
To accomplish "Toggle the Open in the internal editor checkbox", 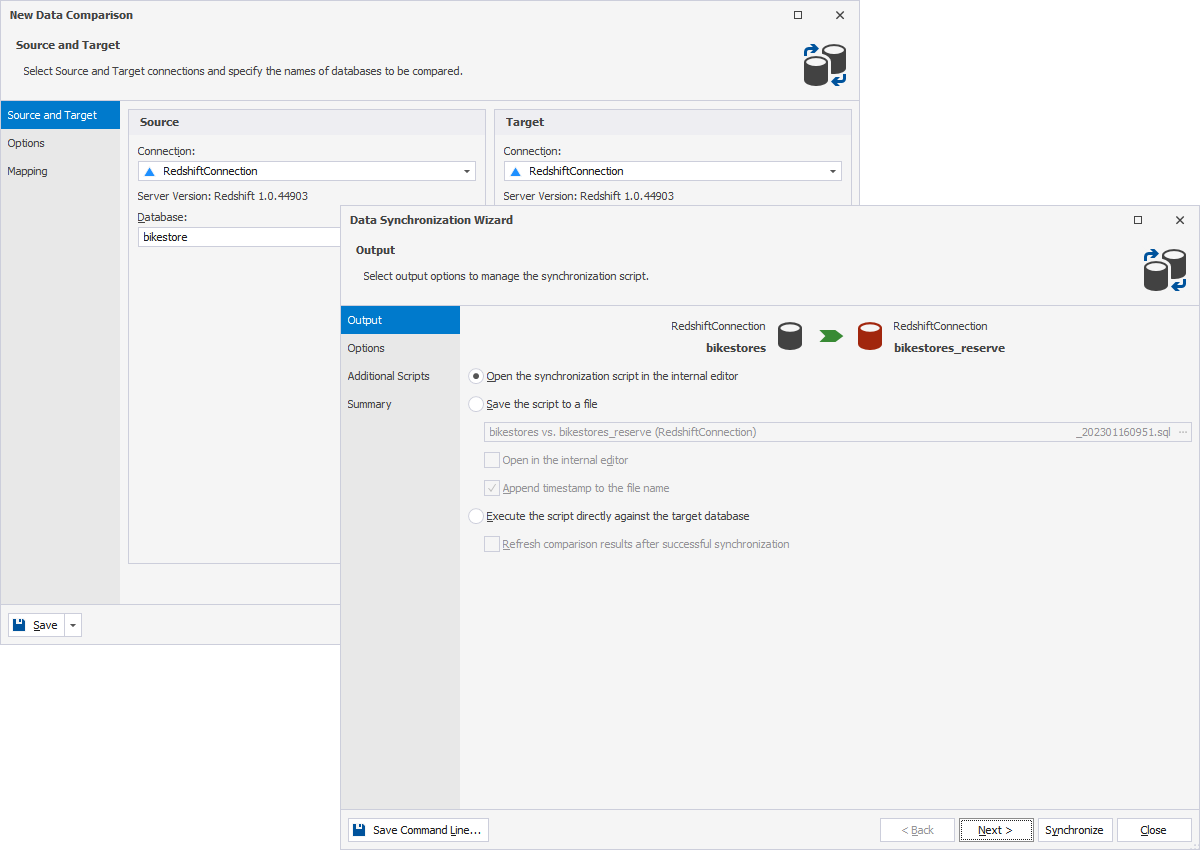I will tap(492, 460).
